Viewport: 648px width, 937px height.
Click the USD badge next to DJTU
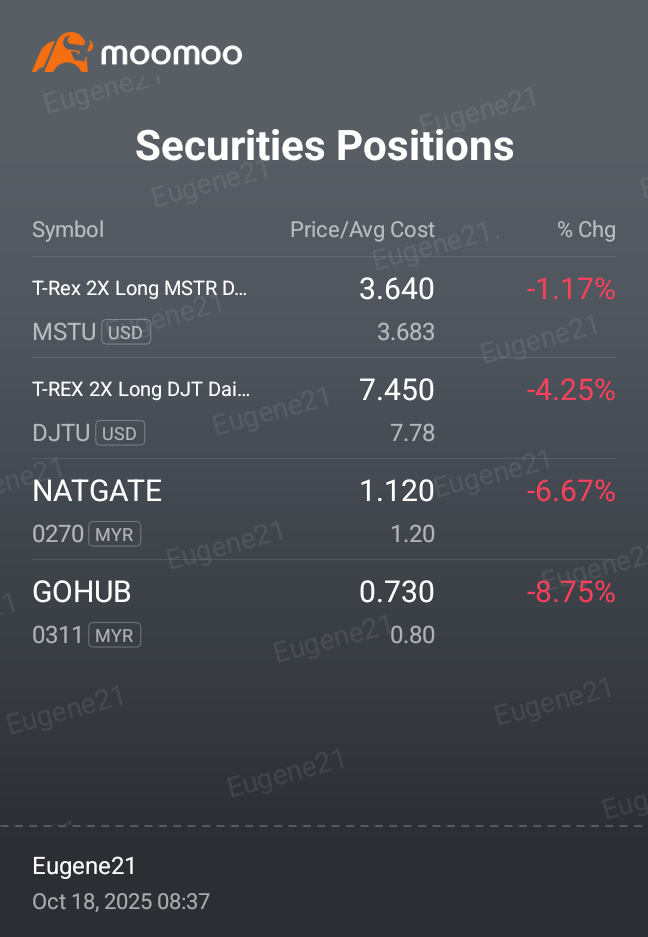pos(120,433)
